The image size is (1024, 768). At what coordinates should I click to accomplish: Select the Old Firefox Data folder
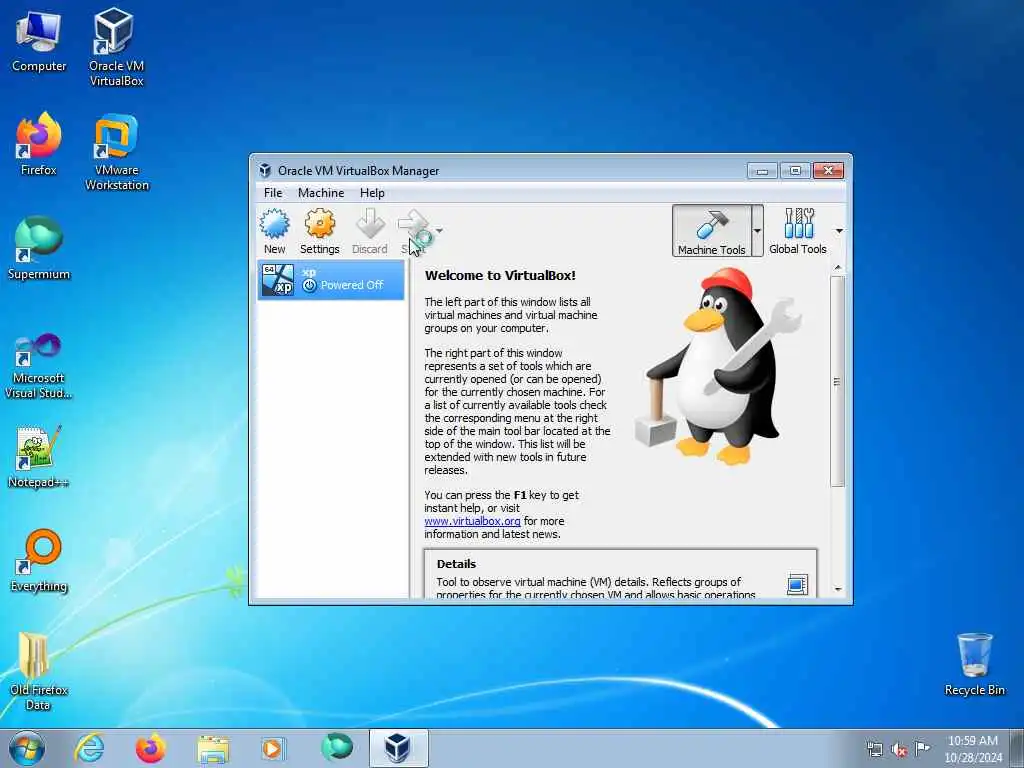(x=39, y=671)
